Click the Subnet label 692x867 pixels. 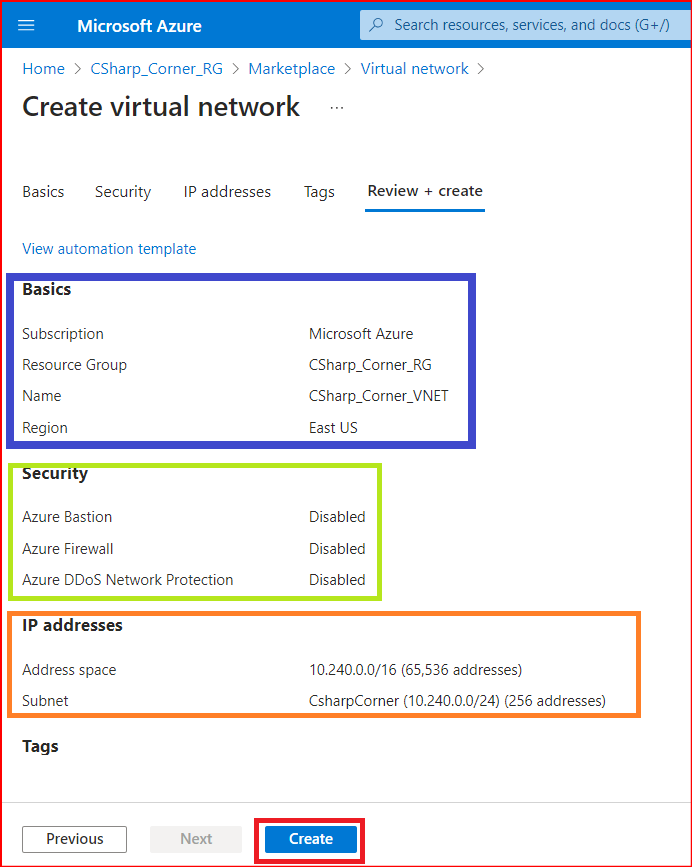point(45,701)
